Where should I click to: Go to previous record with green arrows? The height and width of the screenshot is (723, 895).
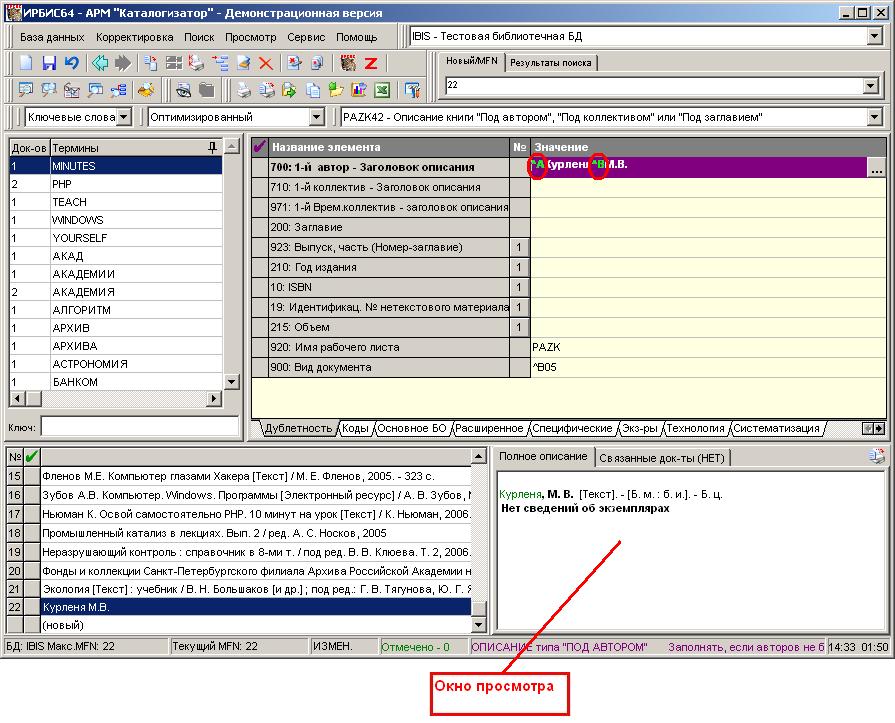pos(100,63)
